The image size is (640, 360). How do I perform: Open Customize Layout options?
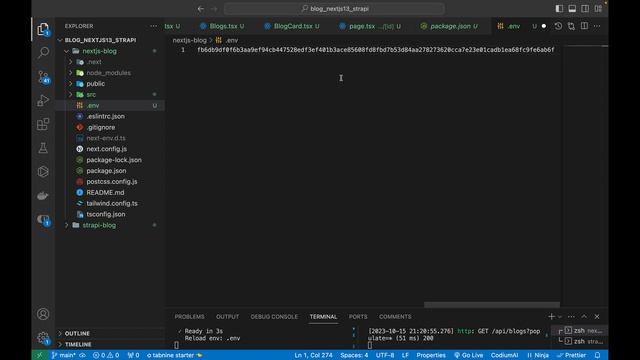(x=598, y=9)
